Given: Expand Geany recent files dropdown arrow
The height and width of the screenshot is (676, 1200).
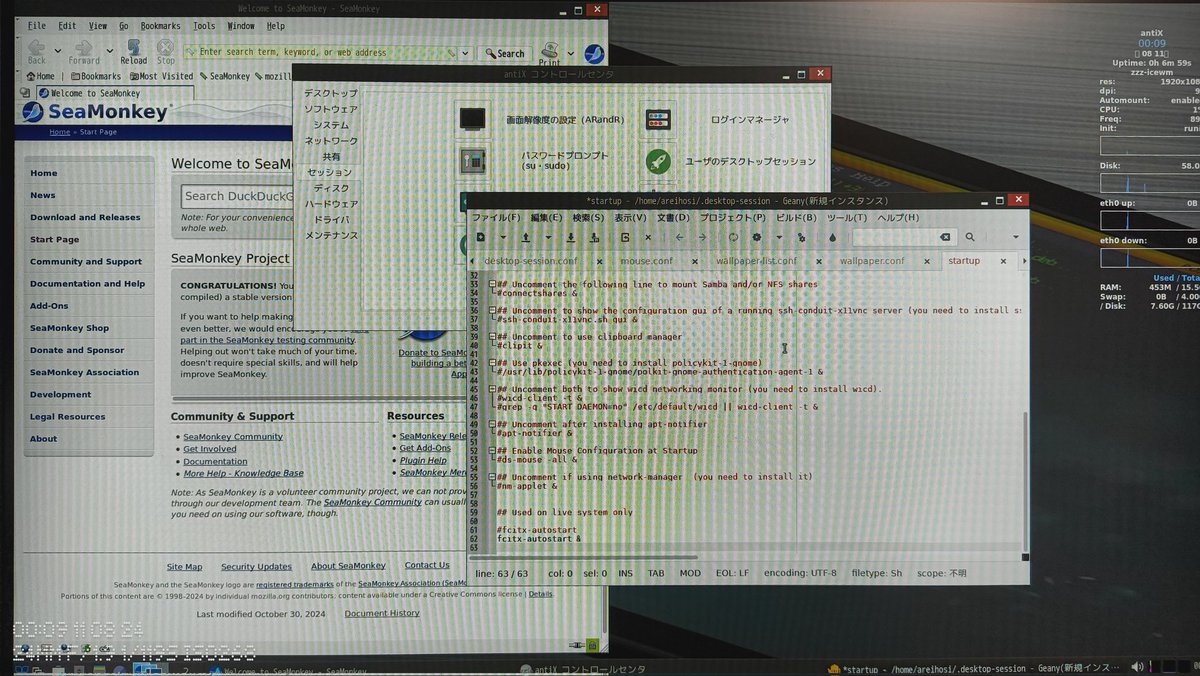Looking at the screenshot, I should coord(548,237).
